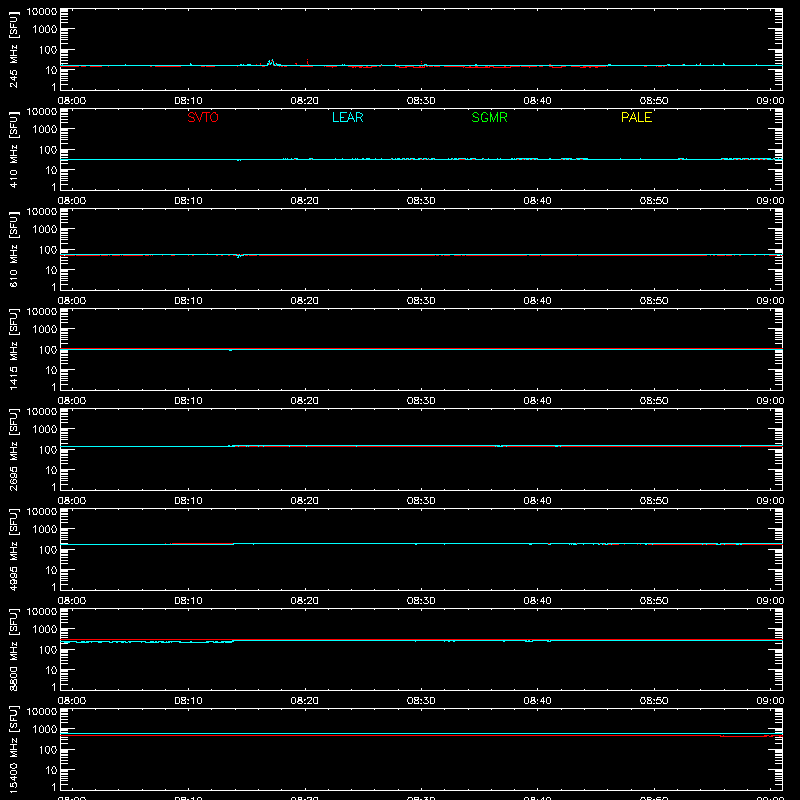This screenshot has width=800, height=800.
Task: Click the red SVTO station label
Action: 203,117
